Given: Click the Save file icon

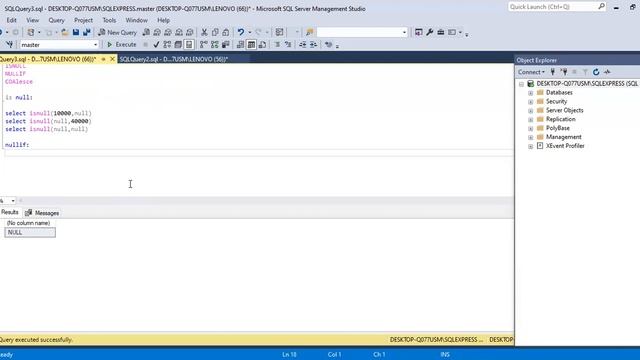Looking at the screenshot, I should (x=76, y=32).
